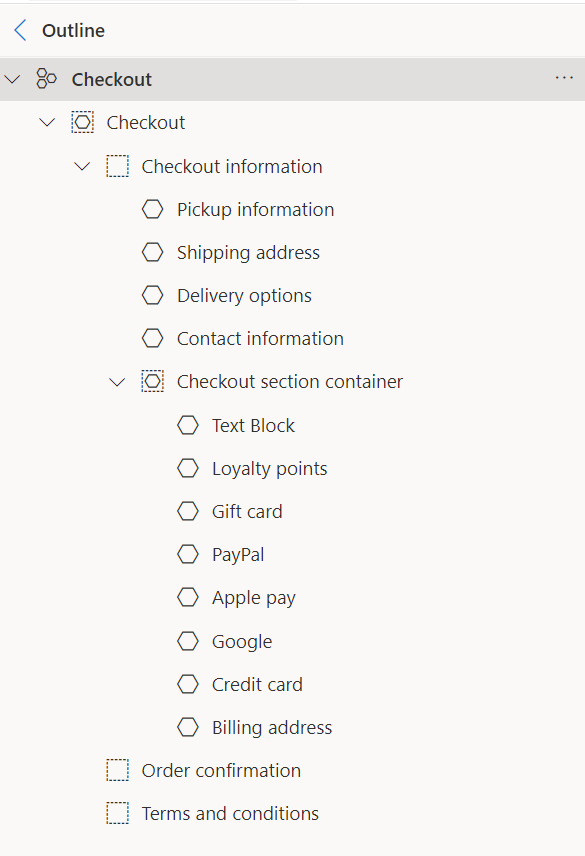Screen dimensions: 585x856
Task: Select the Text Block item
Action: click(x=253, y=425)
